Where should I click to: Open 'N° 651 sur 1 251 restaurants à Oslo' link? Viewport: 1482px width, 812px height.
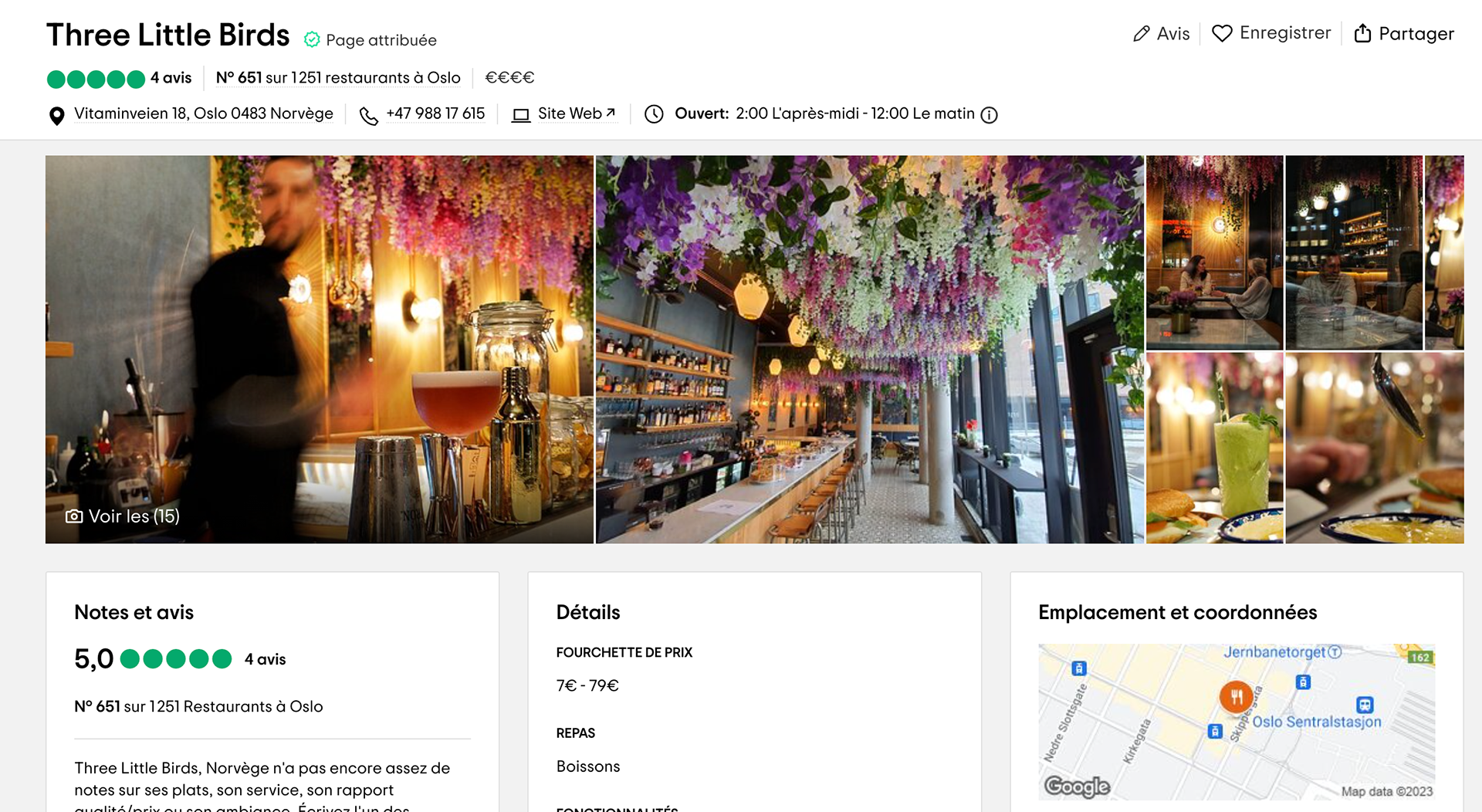point(338,78)
